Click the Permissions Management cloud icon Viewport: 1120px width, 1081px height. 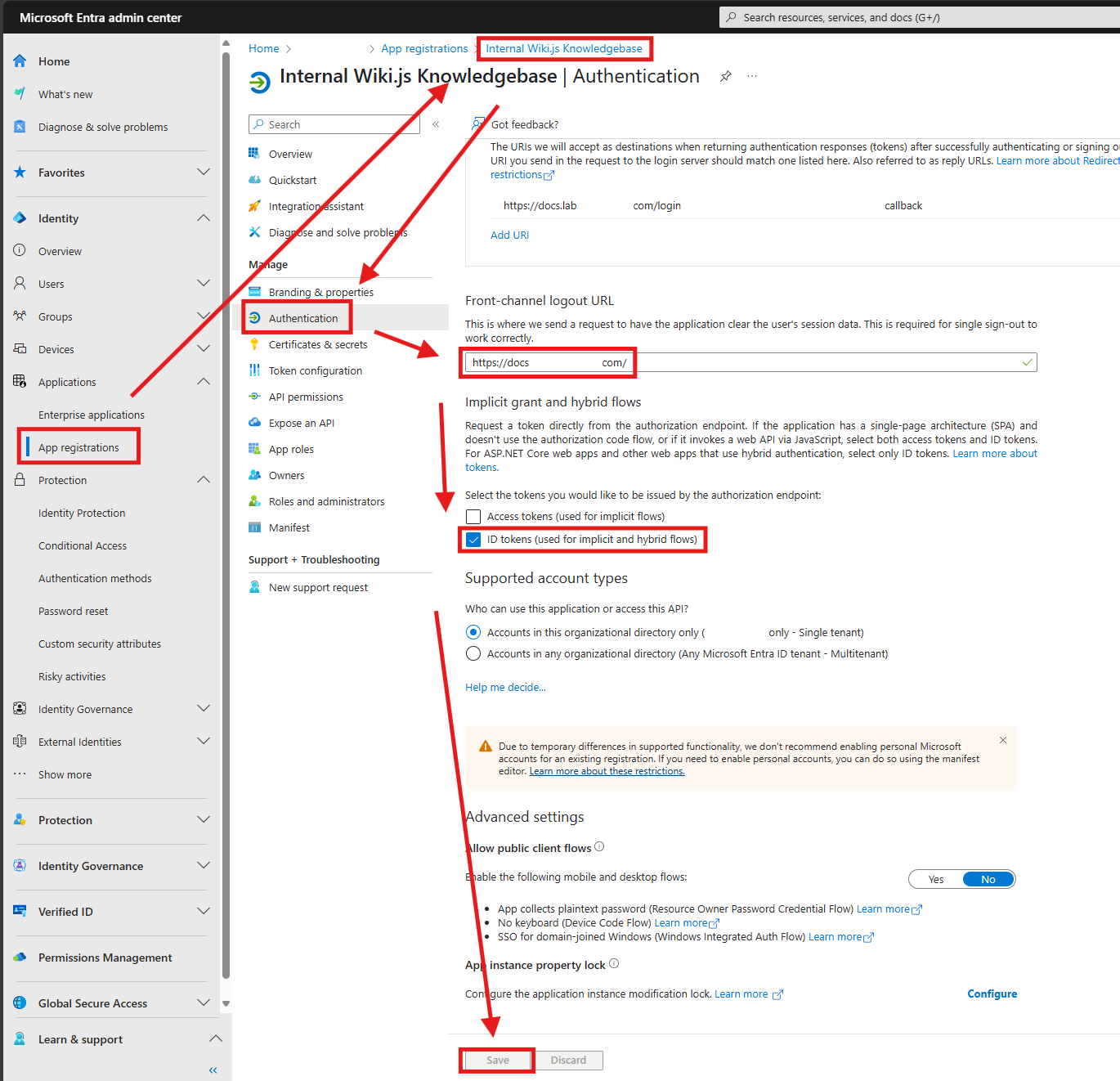tap(20, 958)
